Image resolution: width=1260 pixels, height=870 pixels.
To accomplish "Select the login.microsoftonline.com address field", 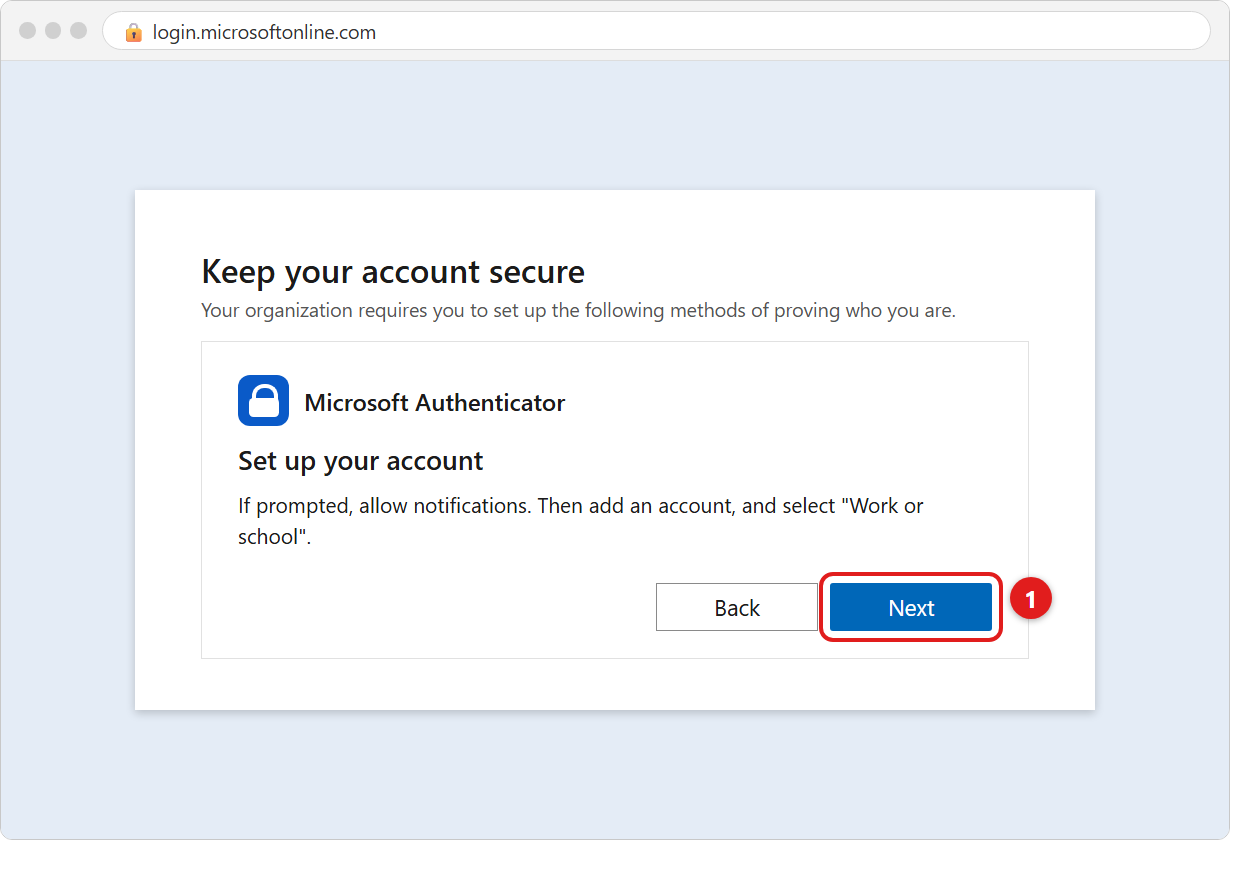I will point(656,32).
